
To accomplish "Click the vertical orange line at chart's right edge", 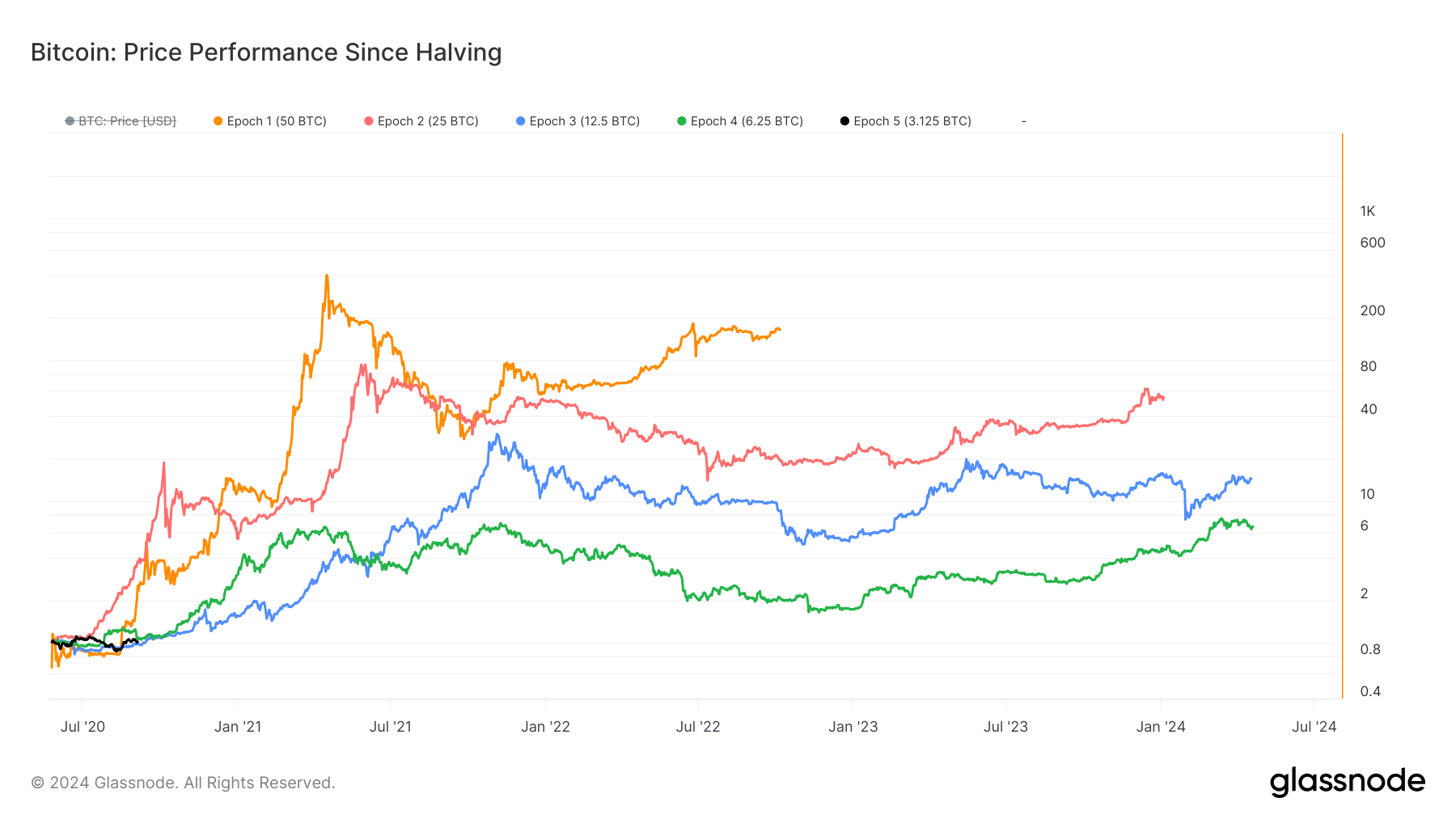I will [1342, 404].
